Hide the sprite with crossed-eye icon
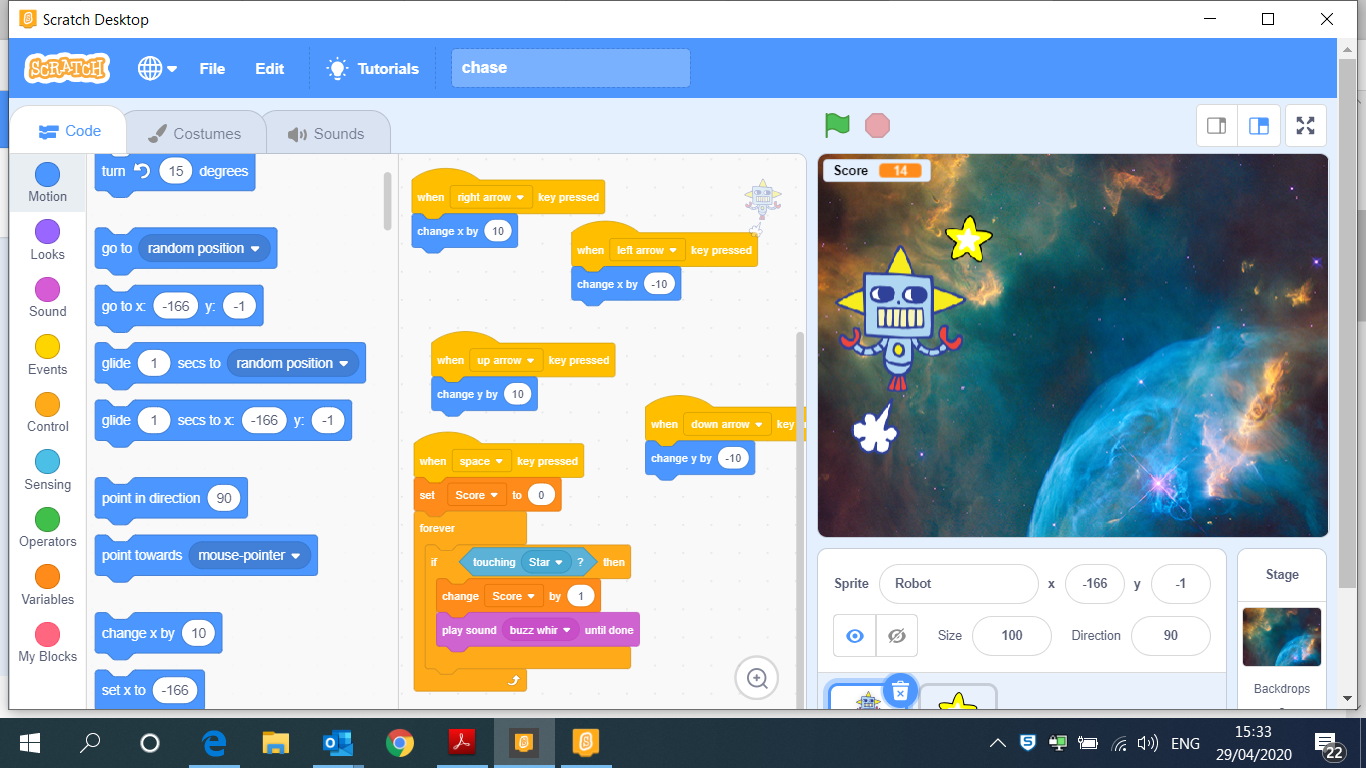 [896, 635]
